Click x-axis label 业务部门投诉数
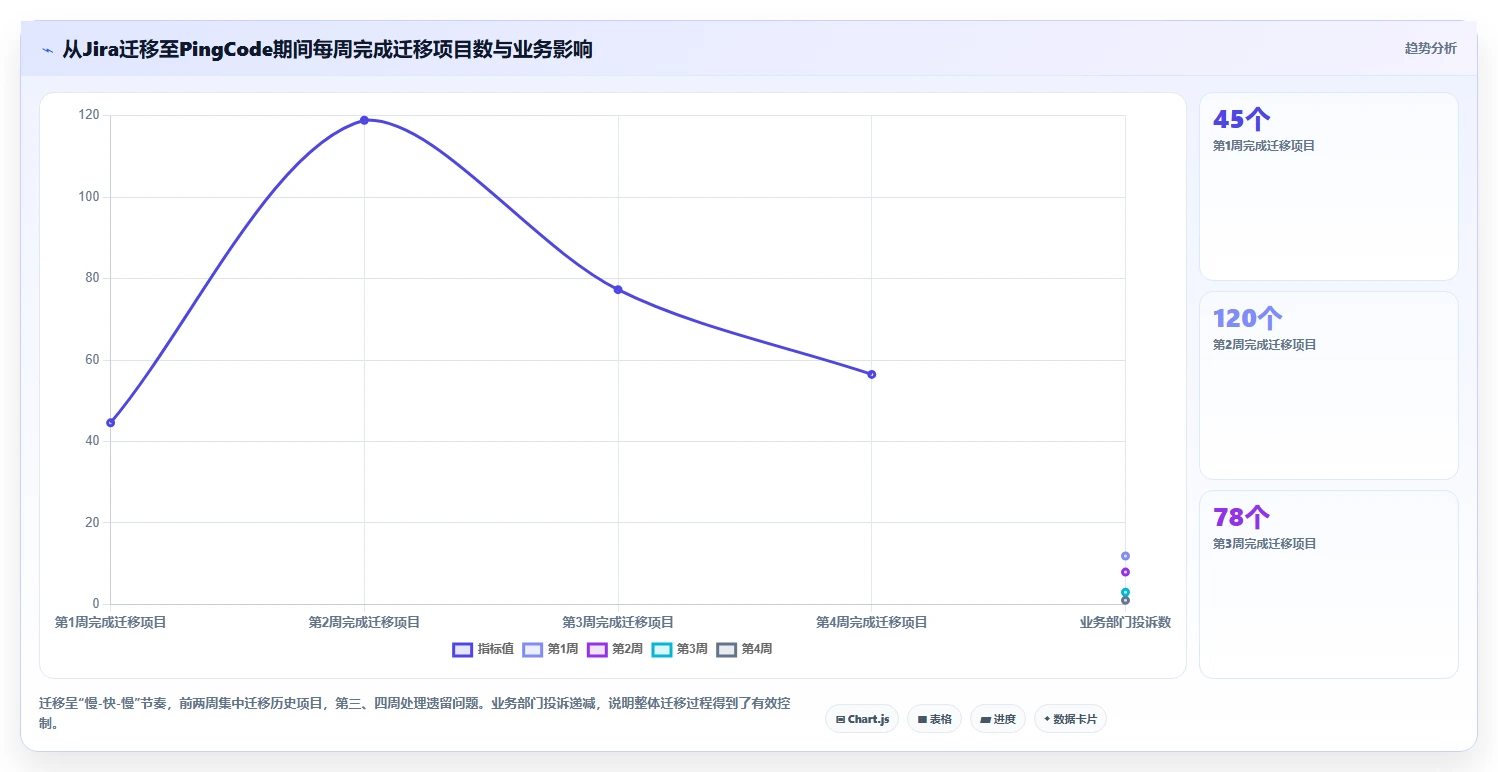 click(1125, 622)
